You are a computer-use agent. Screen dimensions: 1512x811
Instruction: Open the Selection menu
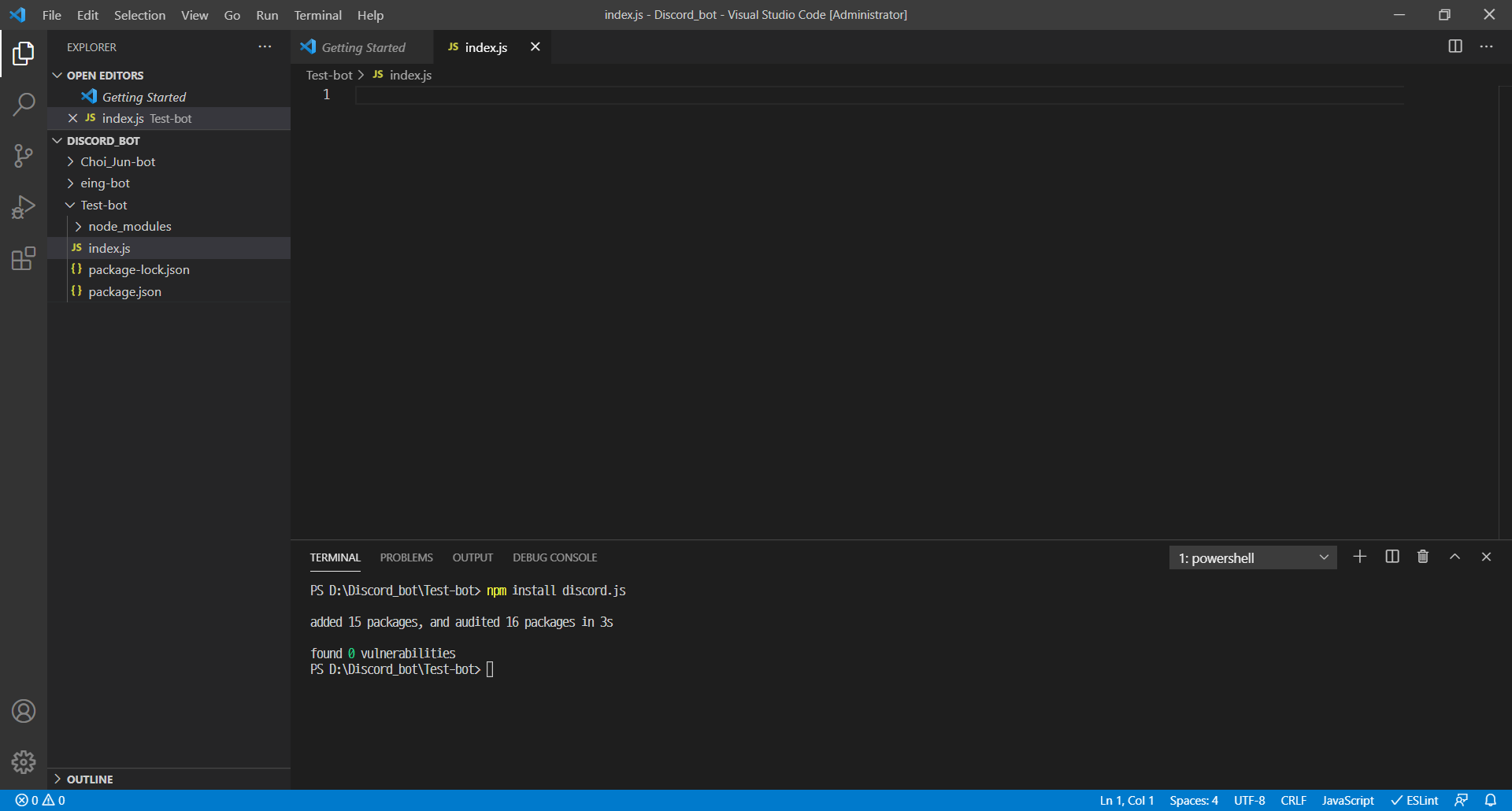coord(139,15)
